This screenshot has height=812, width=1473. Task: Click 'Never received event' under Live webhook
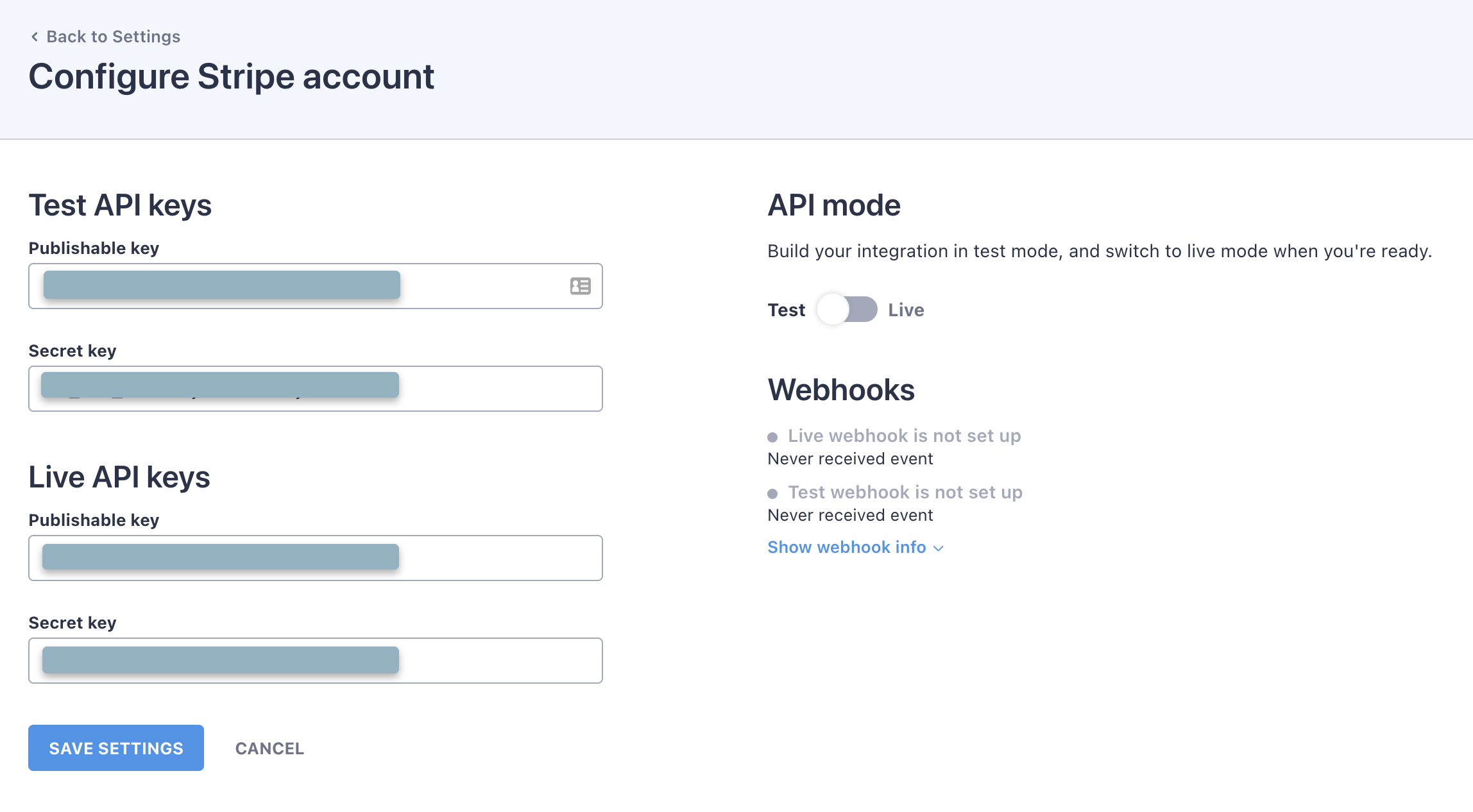(x=850, y=459)
